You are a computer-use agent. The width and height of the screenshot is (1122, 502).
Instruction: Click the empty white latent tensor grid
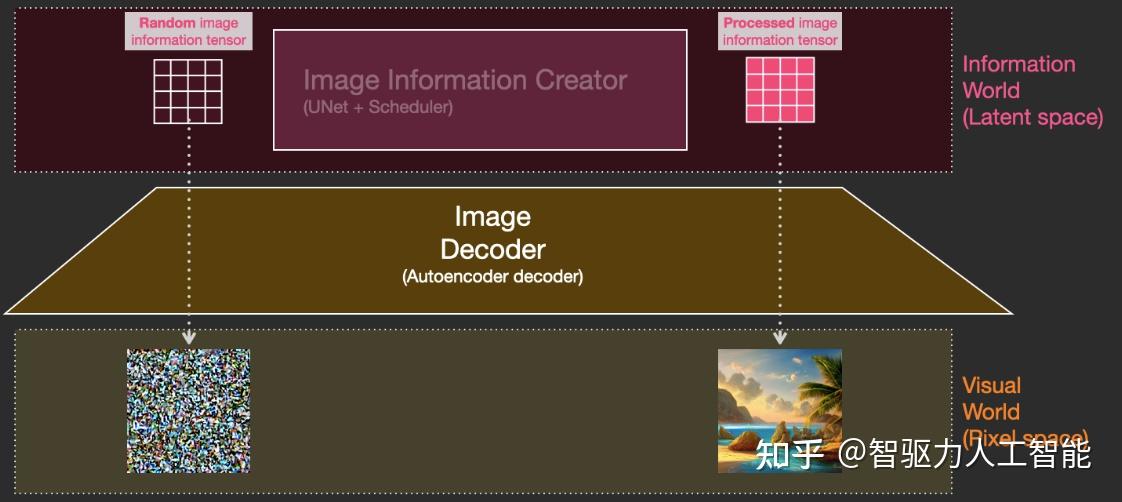188,92
